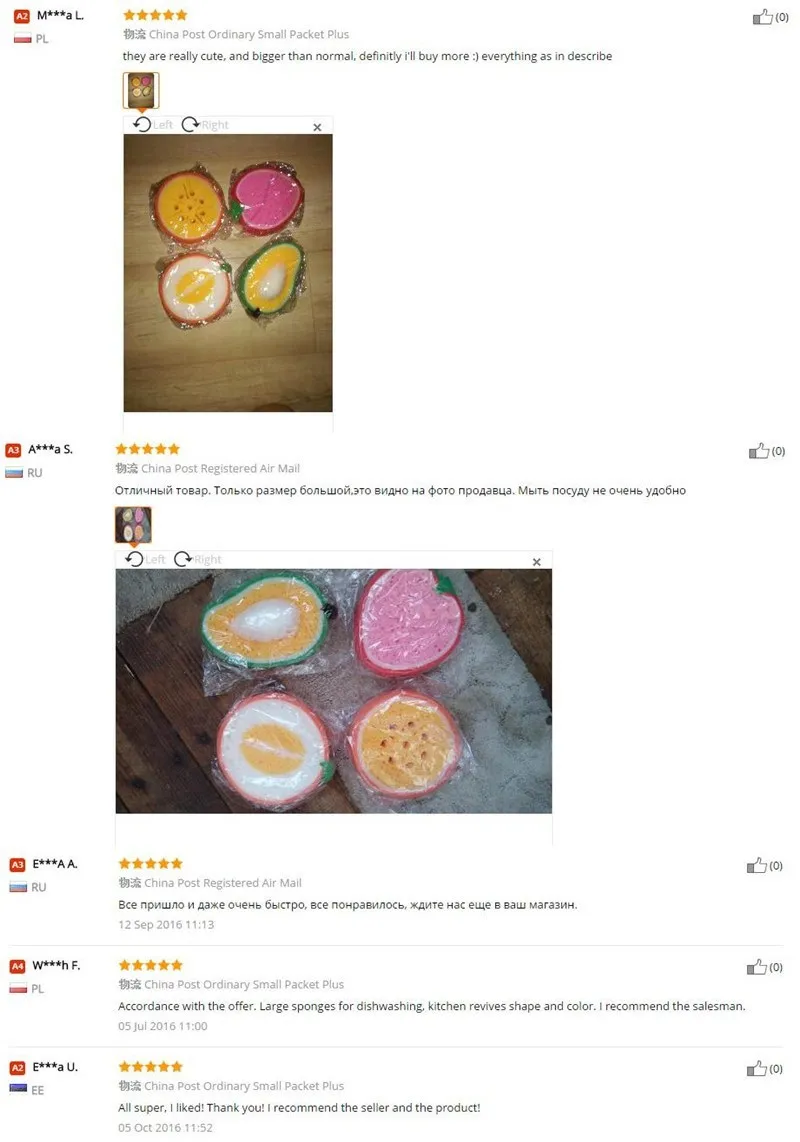800x1142 pixels.
Task: Click reviewer name E***a U.
Action: click(x=55, y=1067)
